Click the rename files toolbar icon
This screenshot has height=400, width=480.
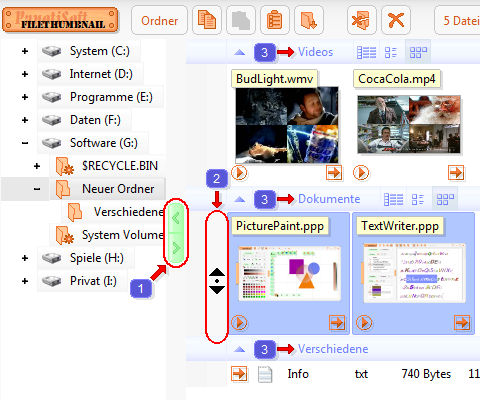pyautogui.click(x=362, y=20)
